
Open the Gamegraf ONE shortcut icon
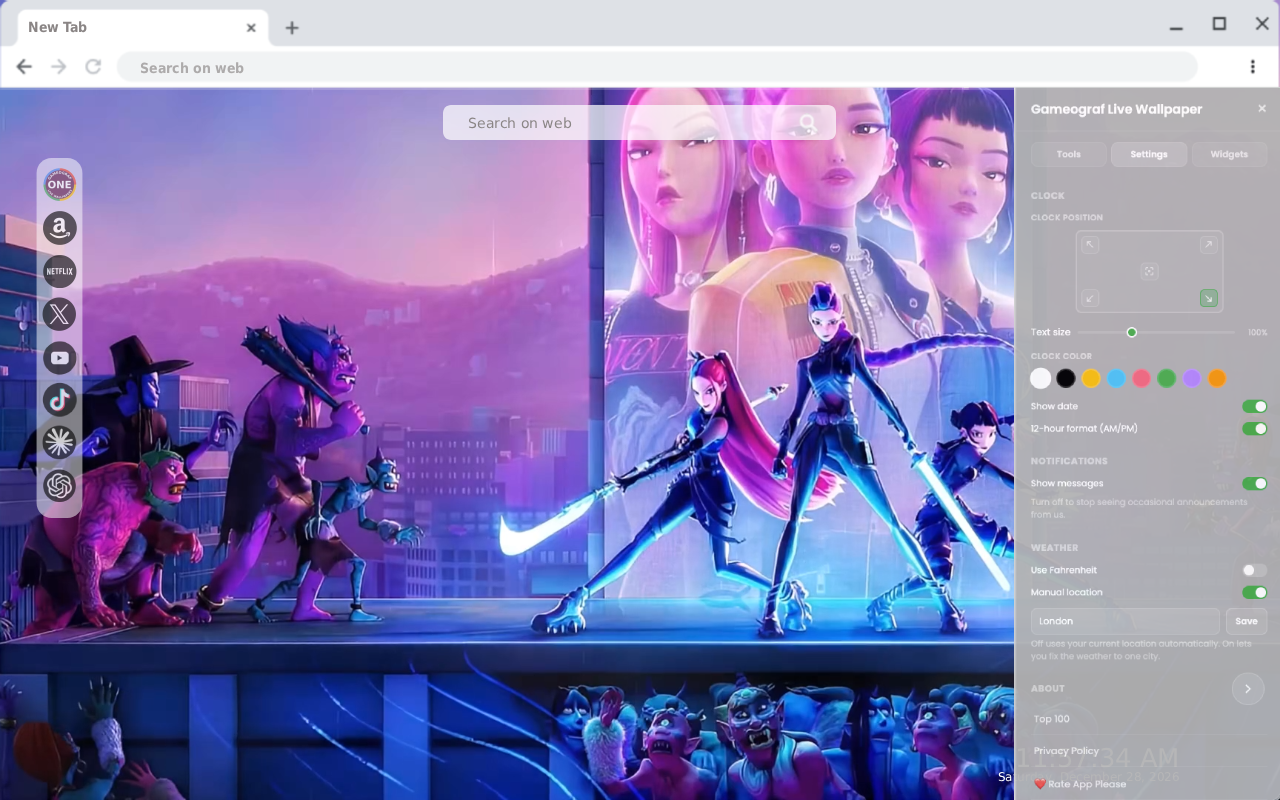[x=60, y=184]
